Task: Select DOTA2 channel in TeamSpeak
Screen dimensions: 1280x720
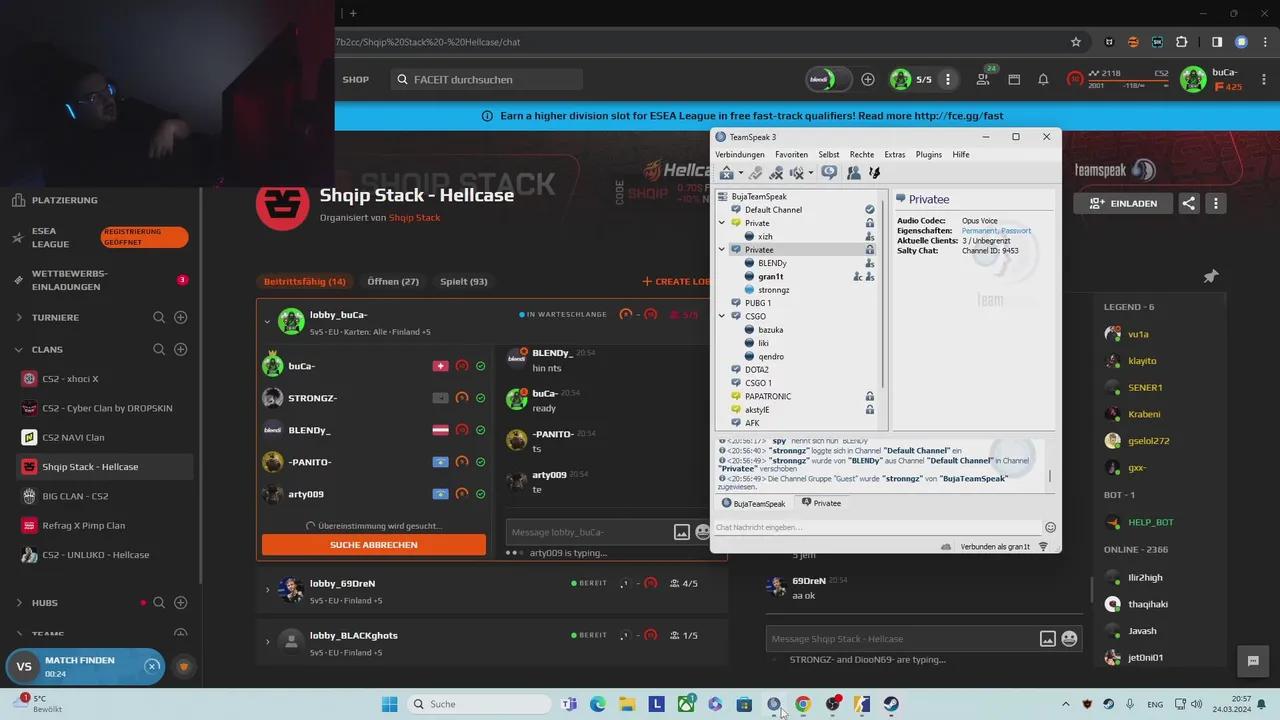Action: (x=757, y=370)
